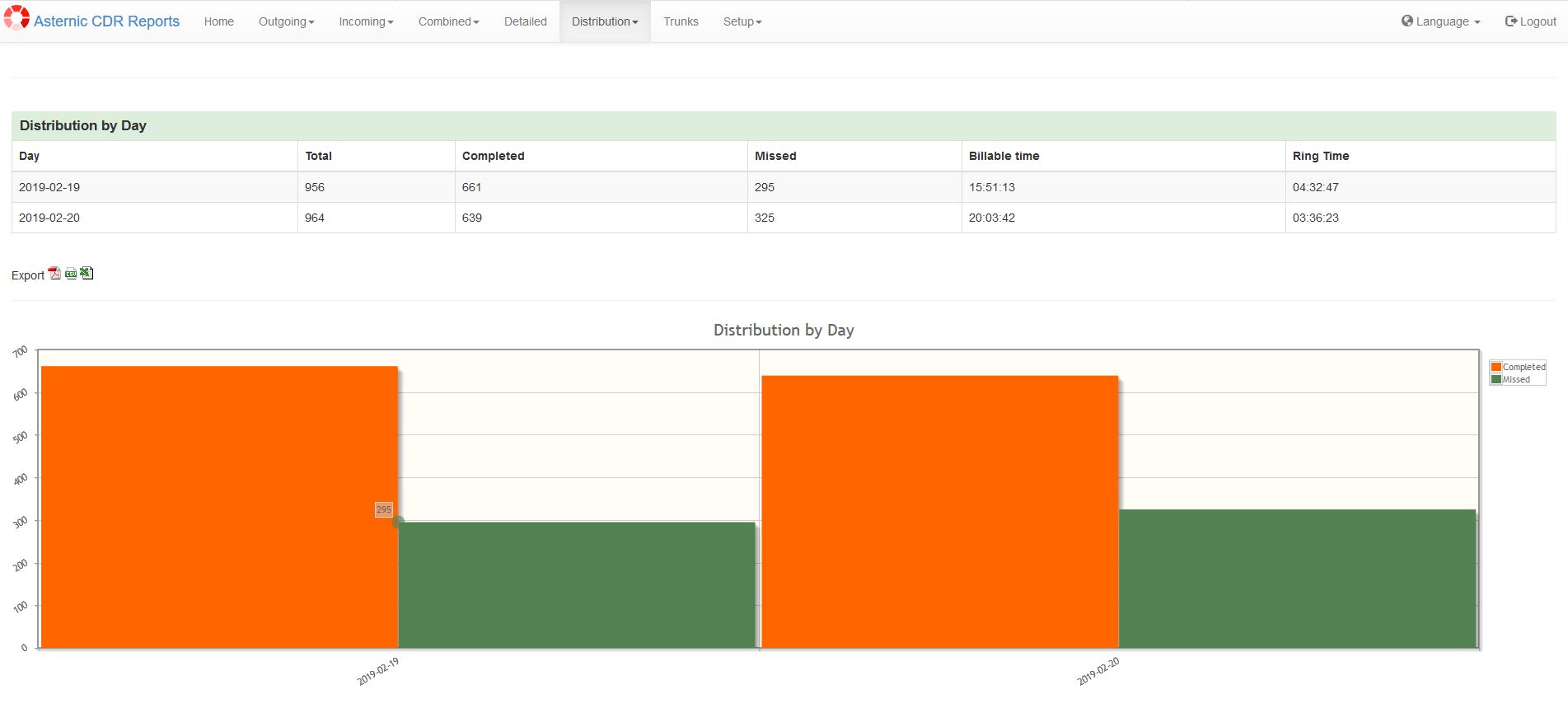Click the green Missed bar for 2019-02-19
This screenshot has width=1568, height=718.
577,584
